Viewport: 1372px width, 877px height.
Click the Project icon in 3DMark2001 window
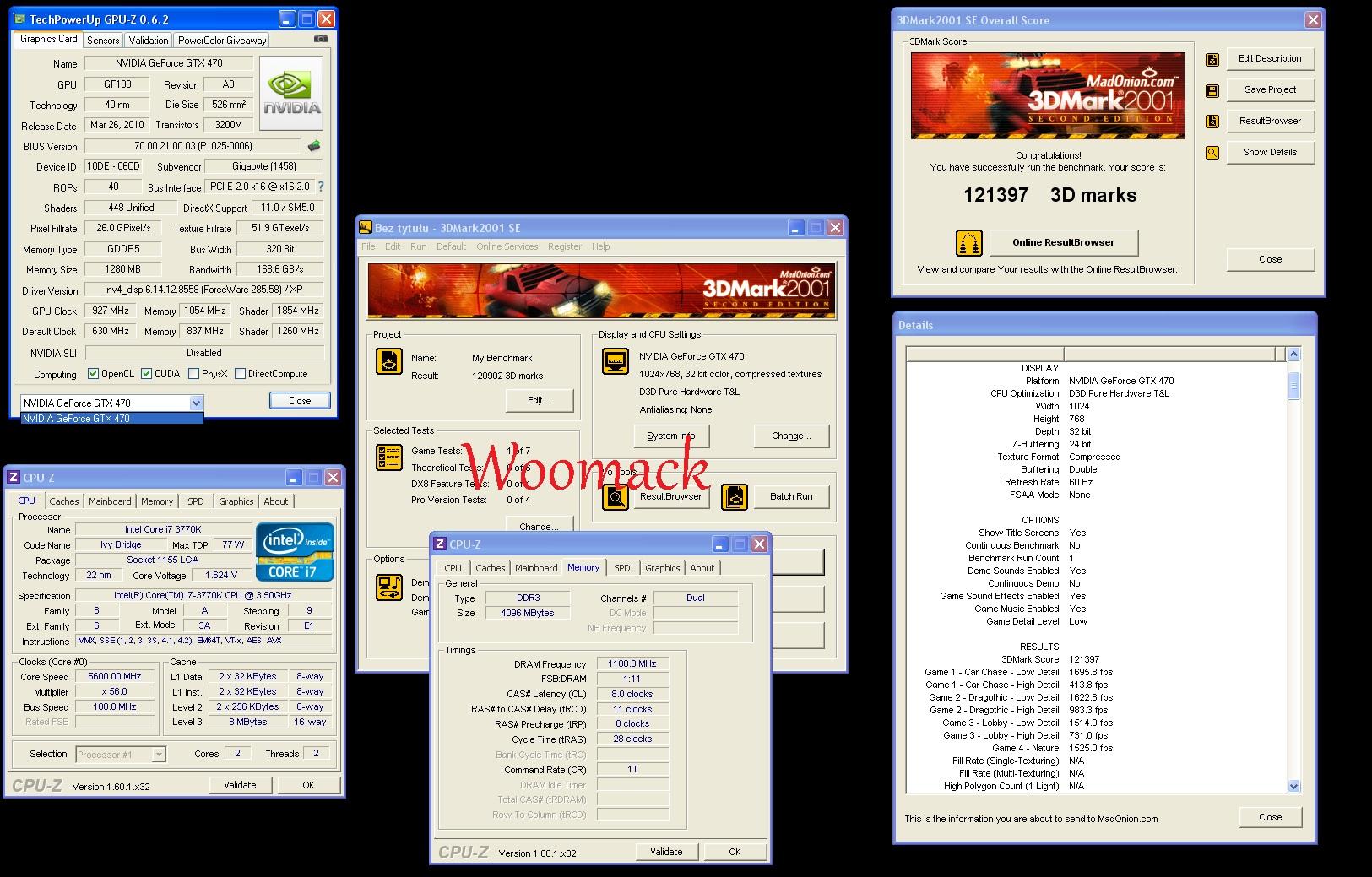coord(388,361)
